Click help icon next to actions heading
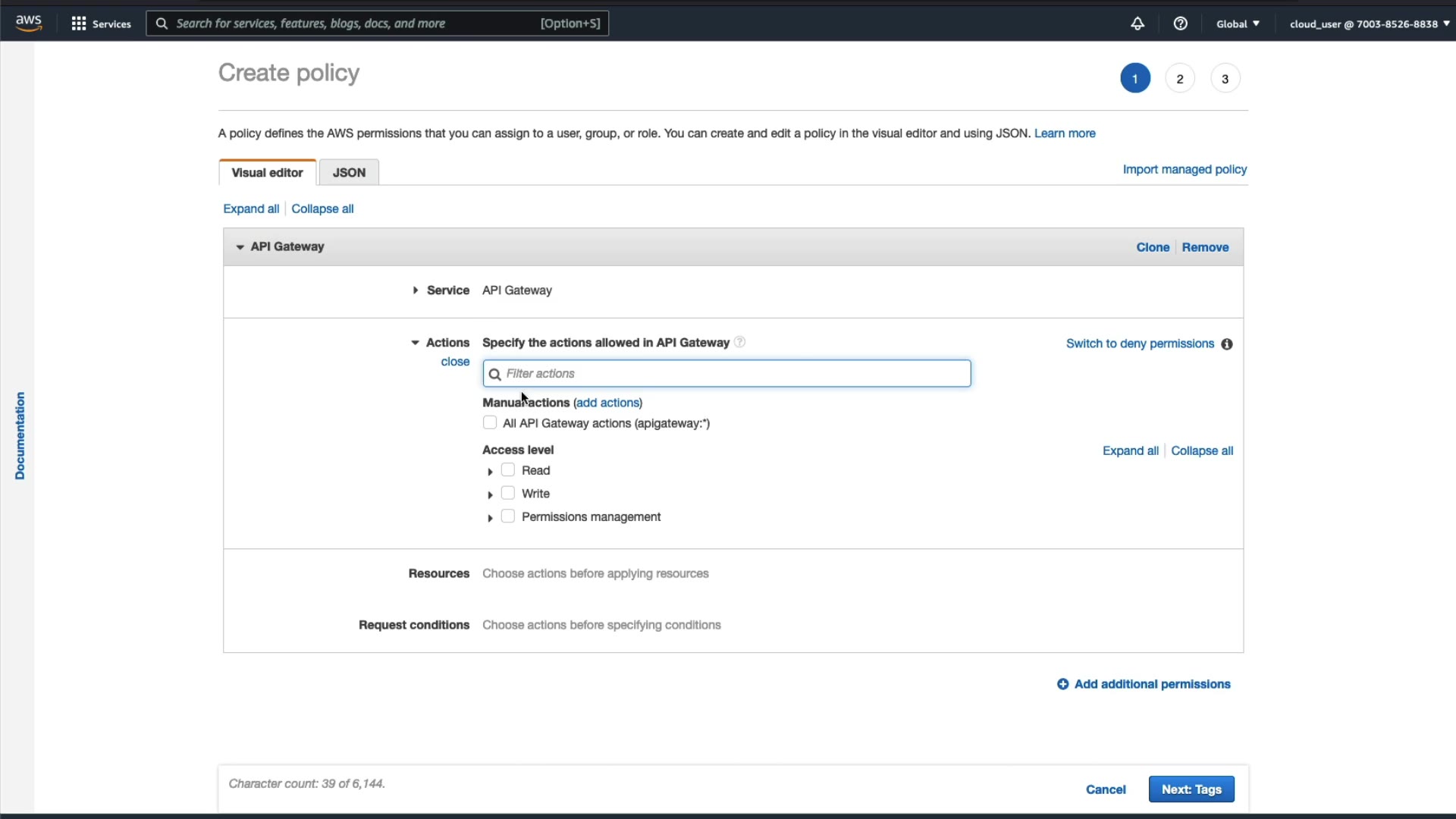Viewport: 1456px width, 819px height. [x=739, y=342]
